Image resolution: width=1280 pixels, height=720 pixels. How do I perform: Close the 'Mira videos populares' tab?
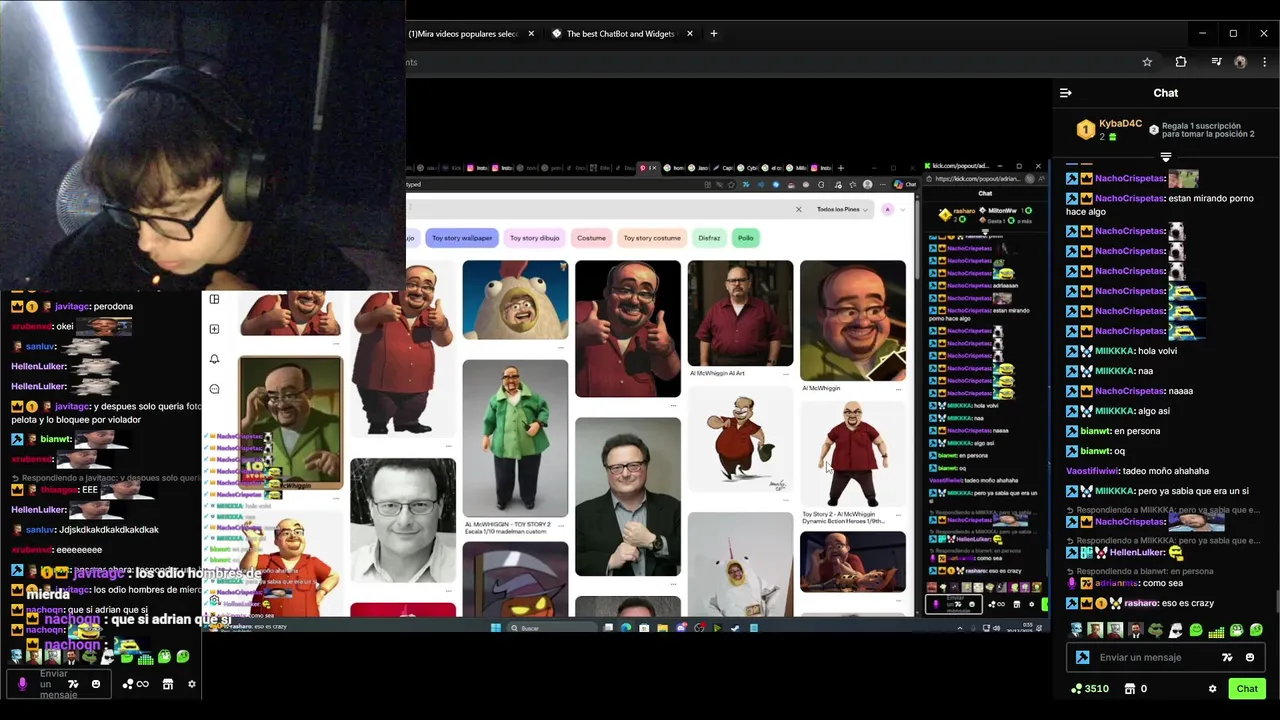point(531,34)
